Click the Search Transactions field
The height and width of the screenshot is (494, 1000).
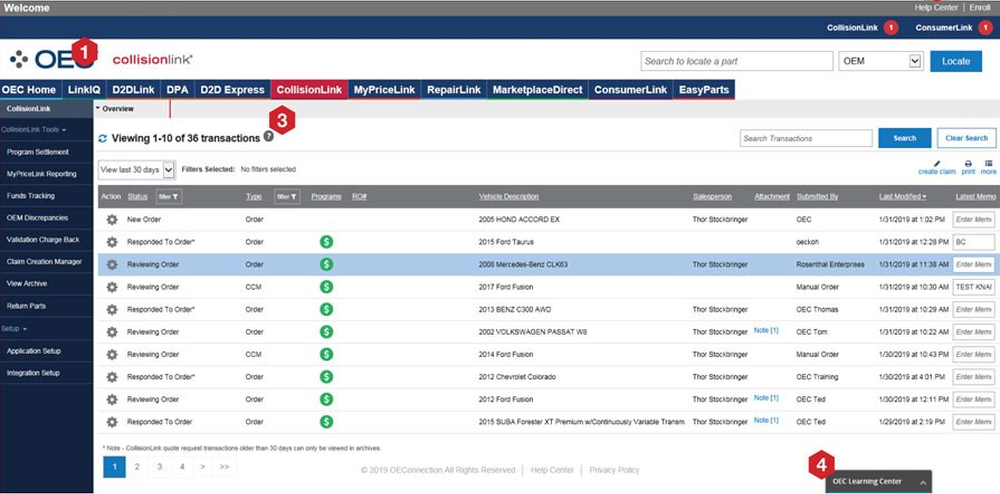pos(806,138)
